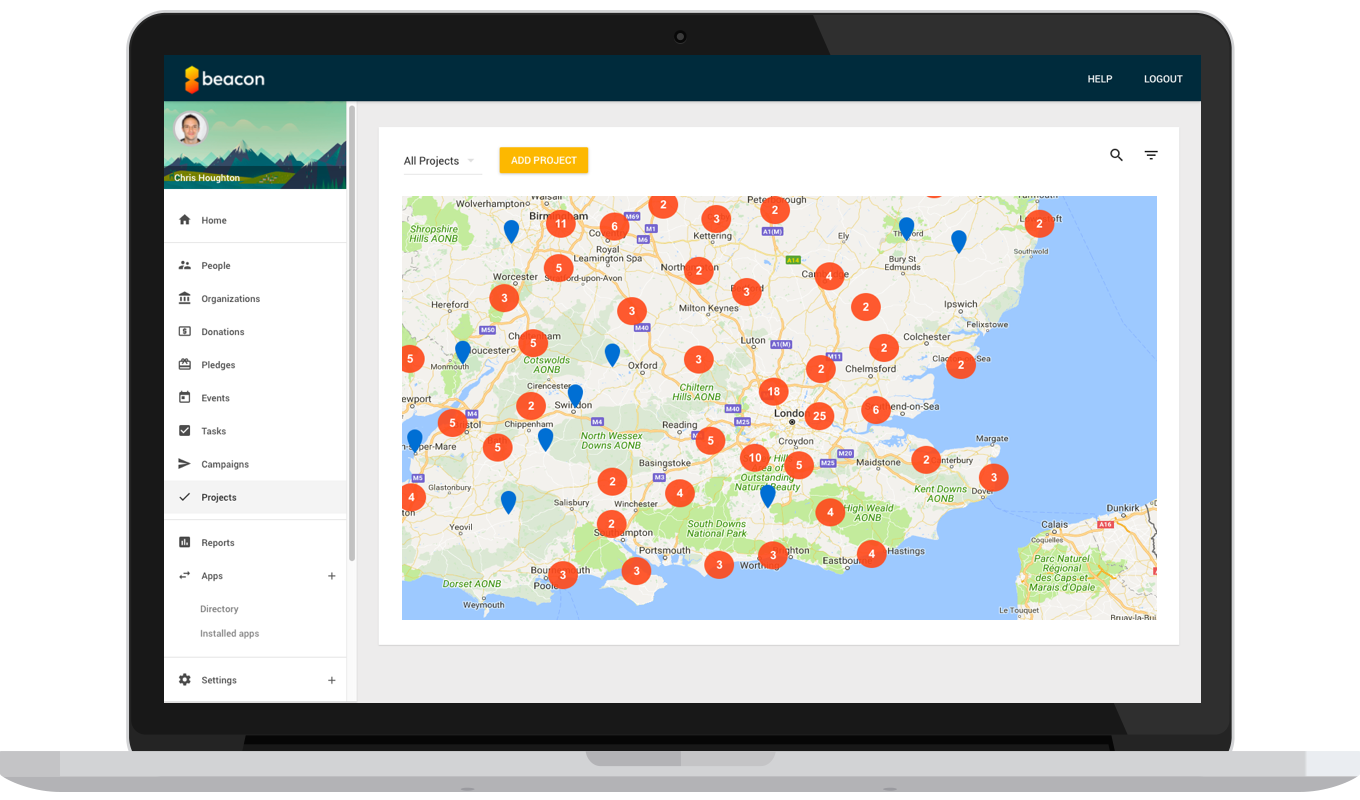Click the People icon in sidebar
1360x800 pixels.
click(x=184, y=266)
